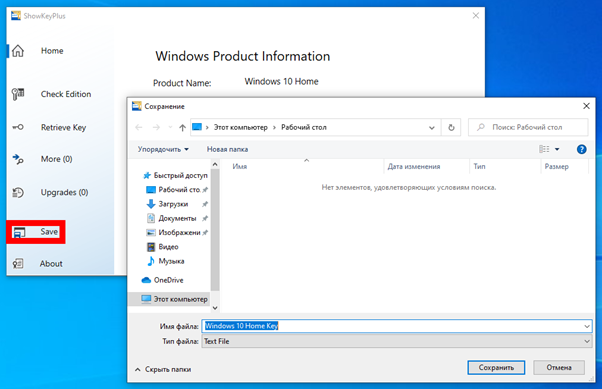The image size is (602, 389).
Task: Collapse folders with Скрыть папки
Action: 163,369
